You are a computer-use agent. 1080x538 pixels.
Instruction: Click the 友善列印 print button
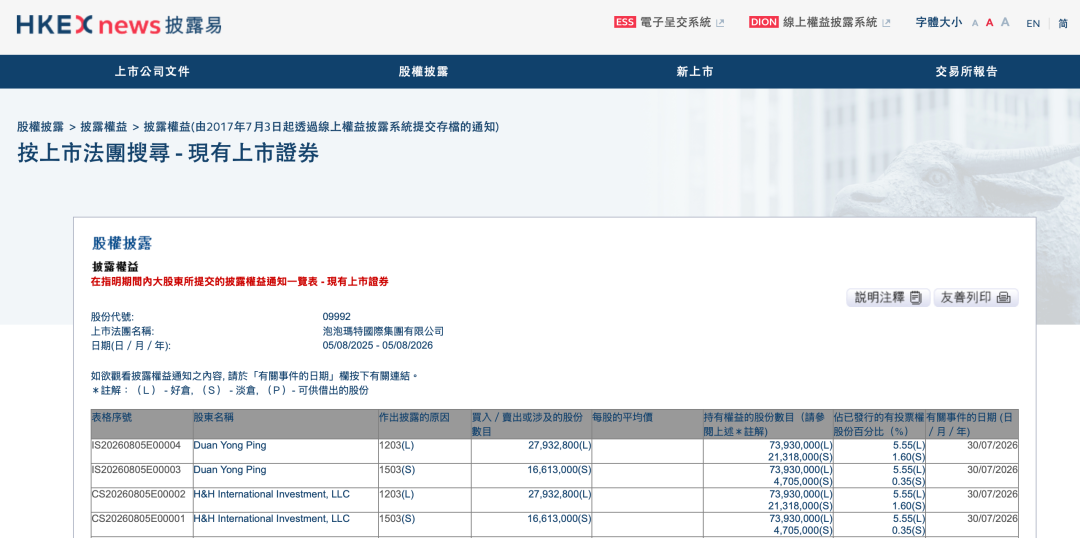tap(975, 298)
